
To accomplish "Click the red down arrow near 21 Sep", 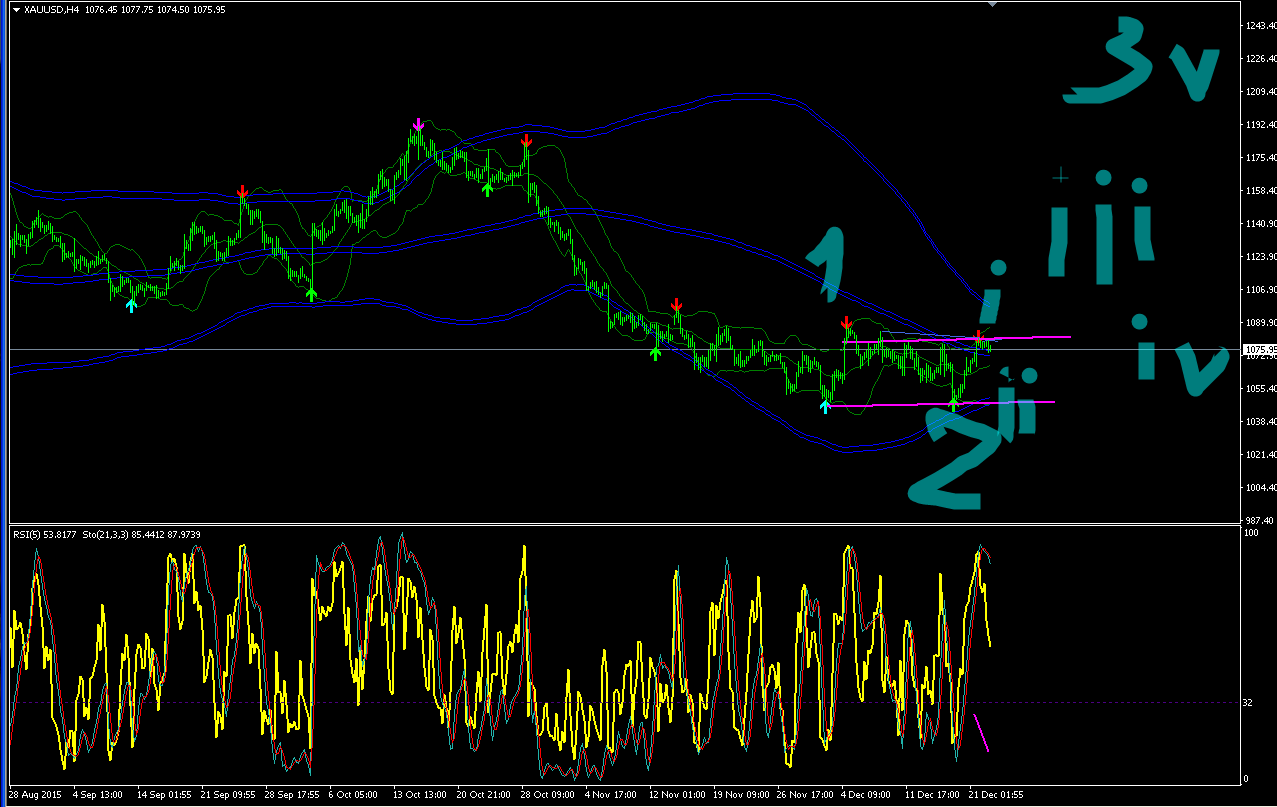I will [242, 191].
